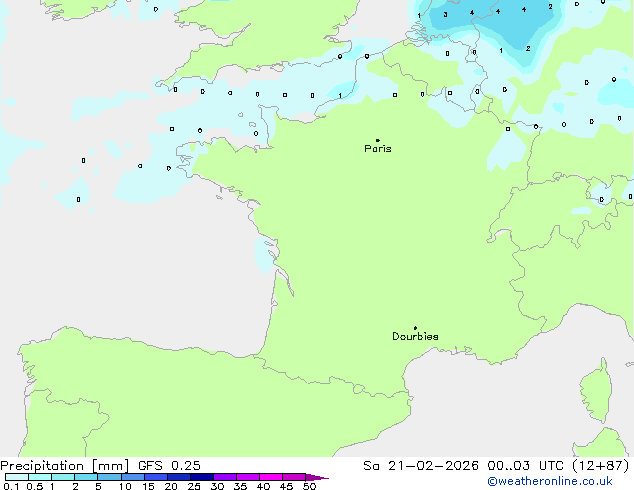Click the Paris location dot marker
Image resolution: width=634 pixels, height=490 pixels.
click(x=378, y=140)
